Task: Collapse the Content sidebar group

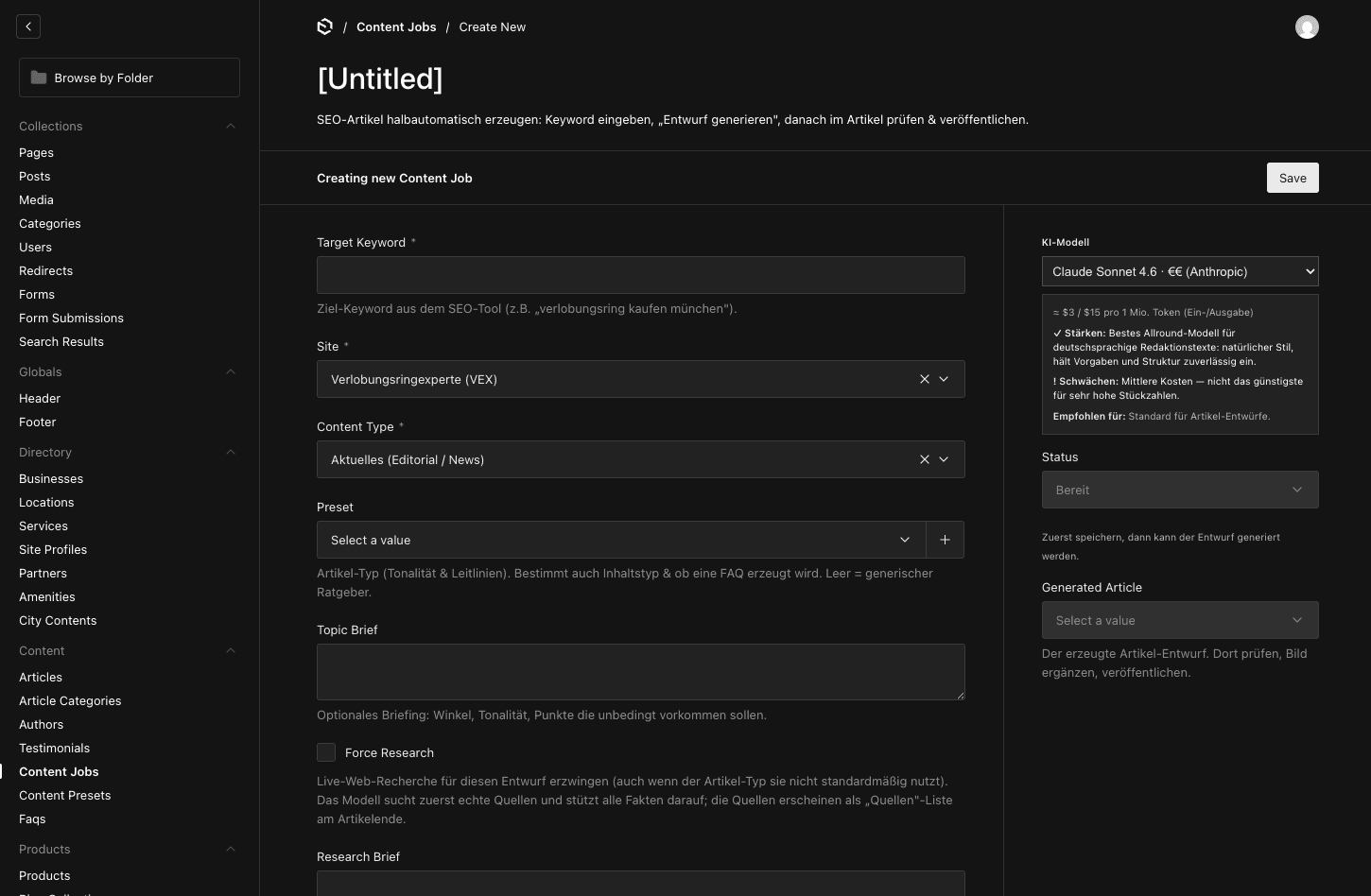Action: point(231,650)
